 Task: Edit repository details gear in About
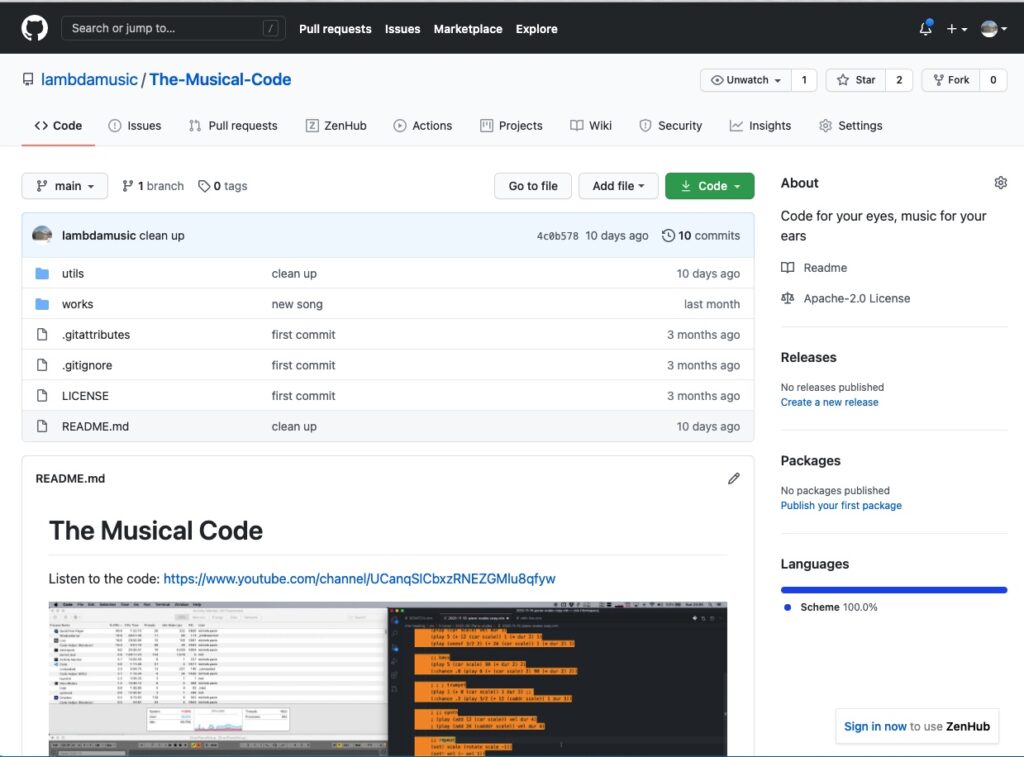1000,183
